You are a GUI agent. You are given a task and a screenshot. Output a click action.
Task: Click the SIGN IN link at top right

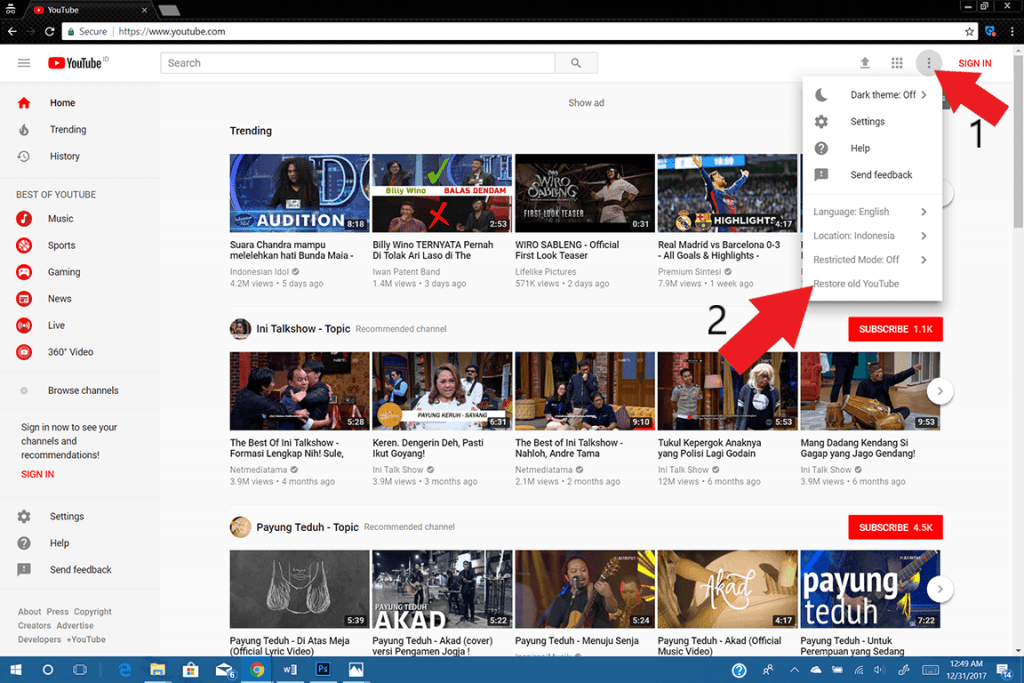[974, 63]
